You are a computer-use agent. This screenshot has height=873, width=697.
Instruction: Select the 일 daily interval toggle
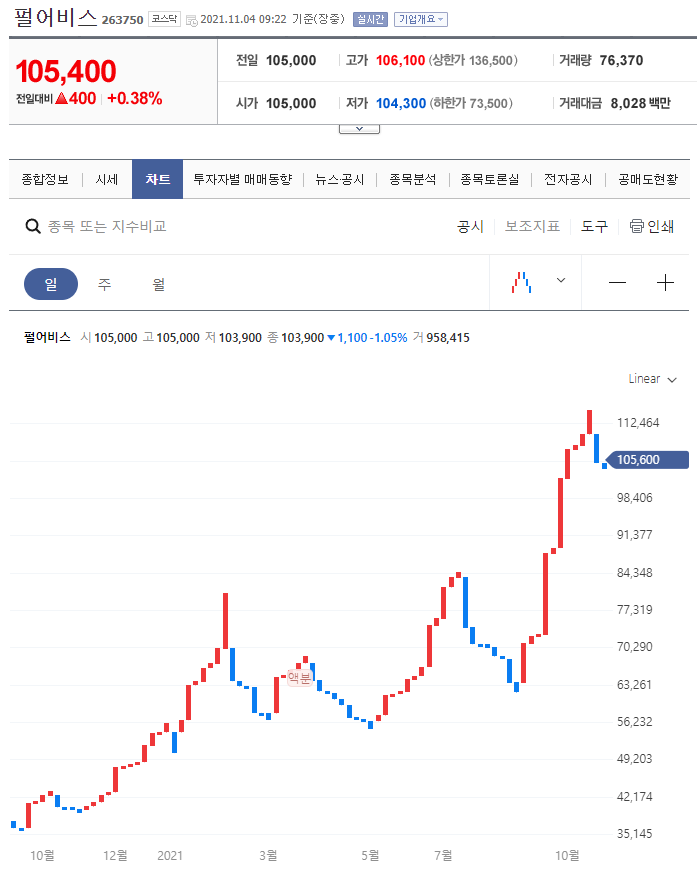click(x=50, y=284)
